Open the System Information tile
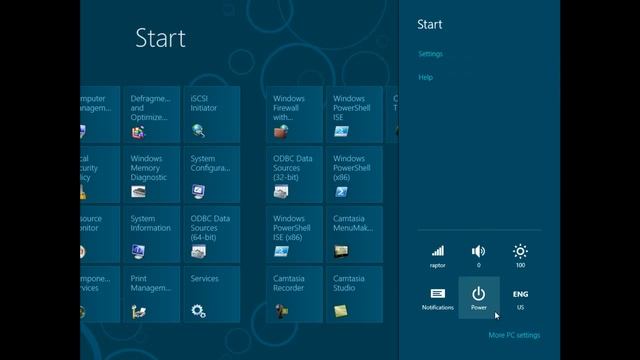640x360 pixels. pos(152,234)
